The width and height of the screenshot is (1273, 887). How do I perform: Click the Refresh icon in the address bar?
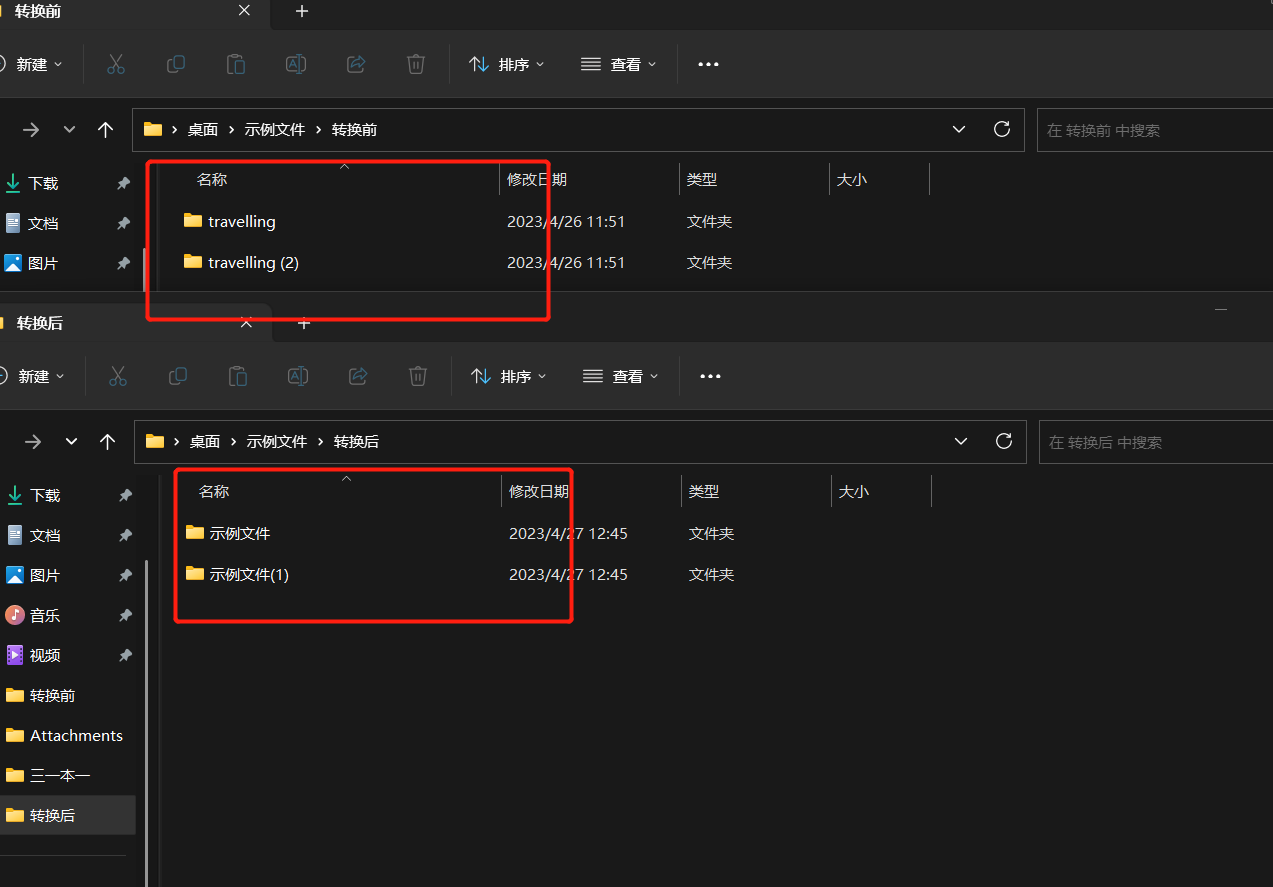(1001, 129)
